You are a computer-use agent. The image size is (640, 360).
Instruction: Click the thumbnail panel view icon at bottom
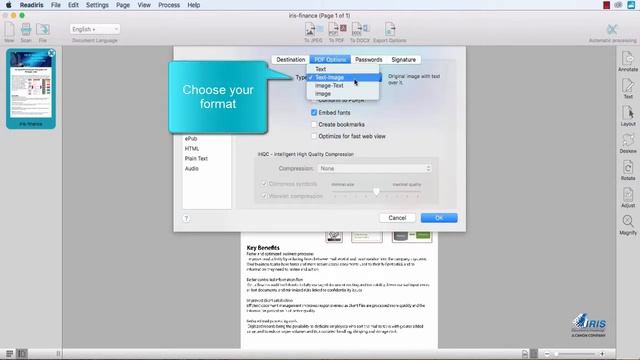tap(22, 353)
